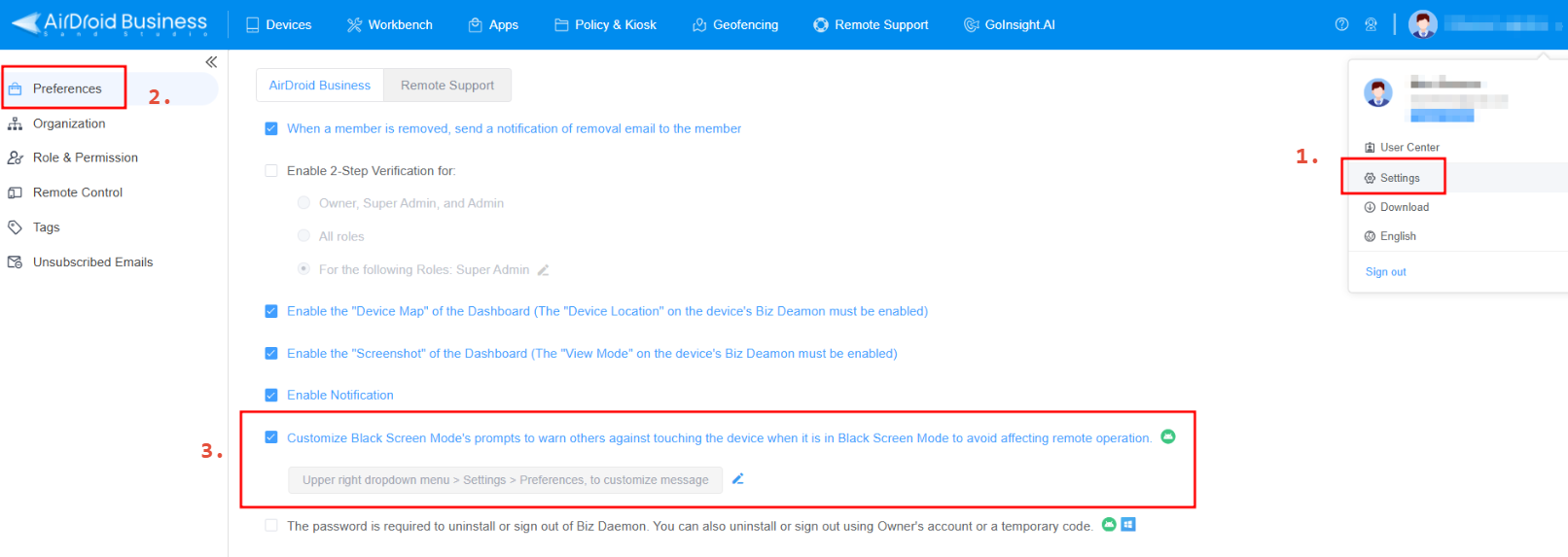Click the Geofencing location icon

pos(699,24)
